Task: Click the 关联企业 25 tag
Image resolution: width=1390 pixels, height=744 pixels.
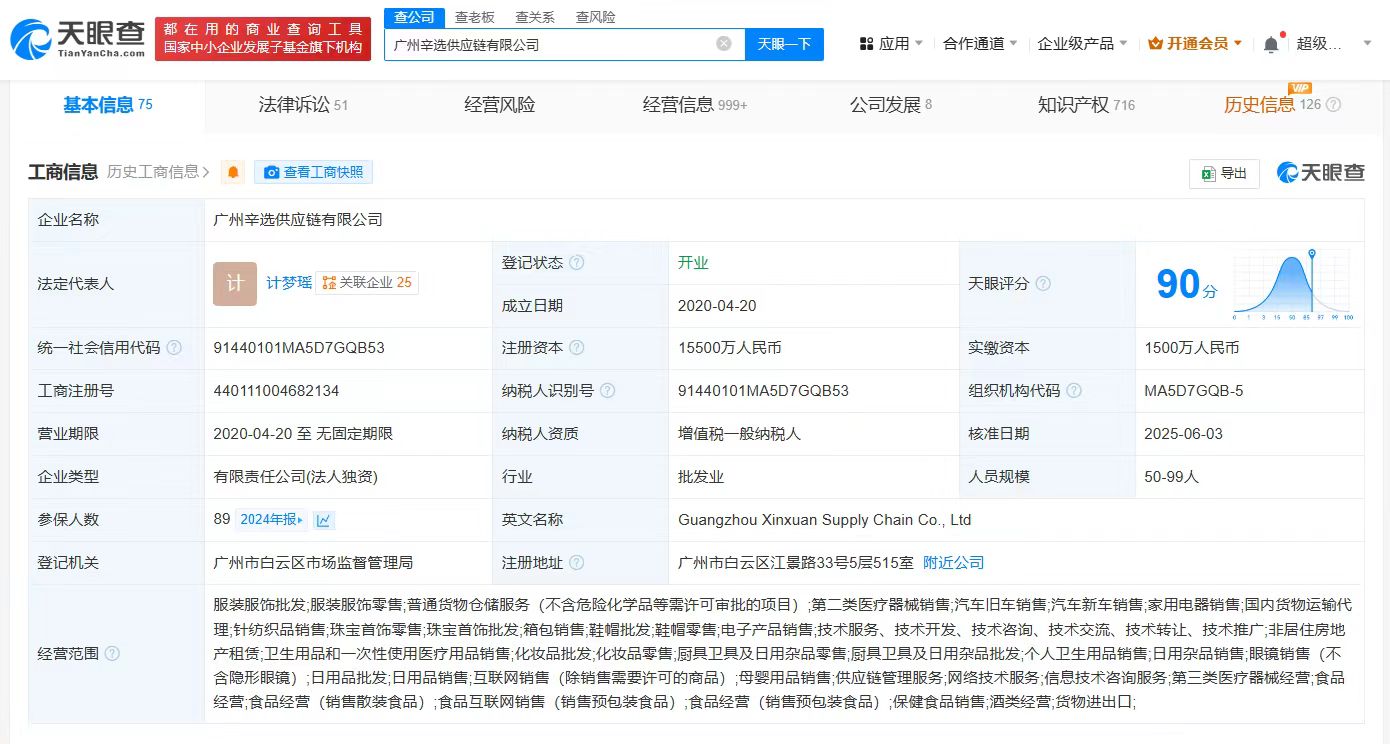Action: click(x=367, y=283)
